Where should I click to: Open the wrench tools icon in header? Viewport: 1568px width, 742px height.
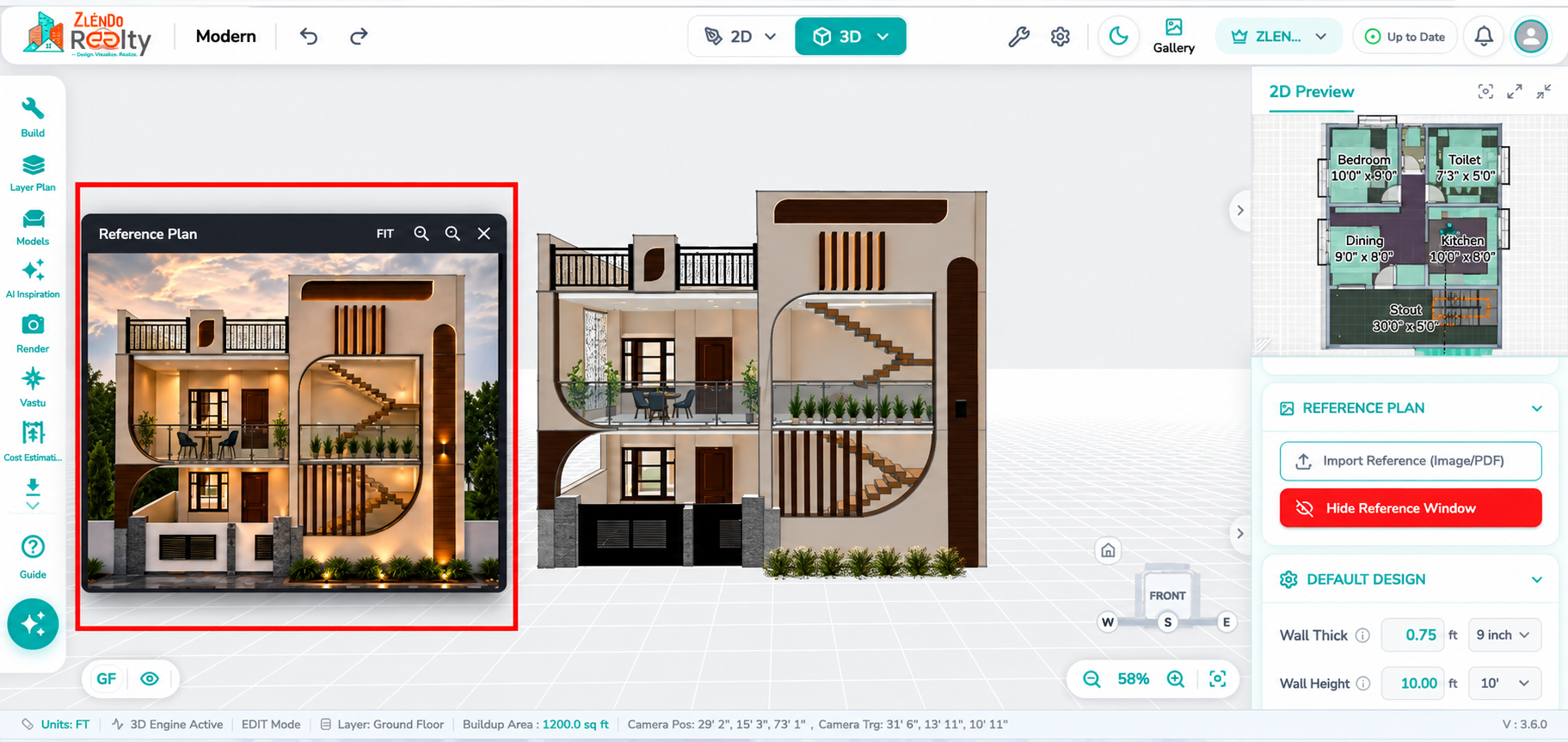(1018, 36)
